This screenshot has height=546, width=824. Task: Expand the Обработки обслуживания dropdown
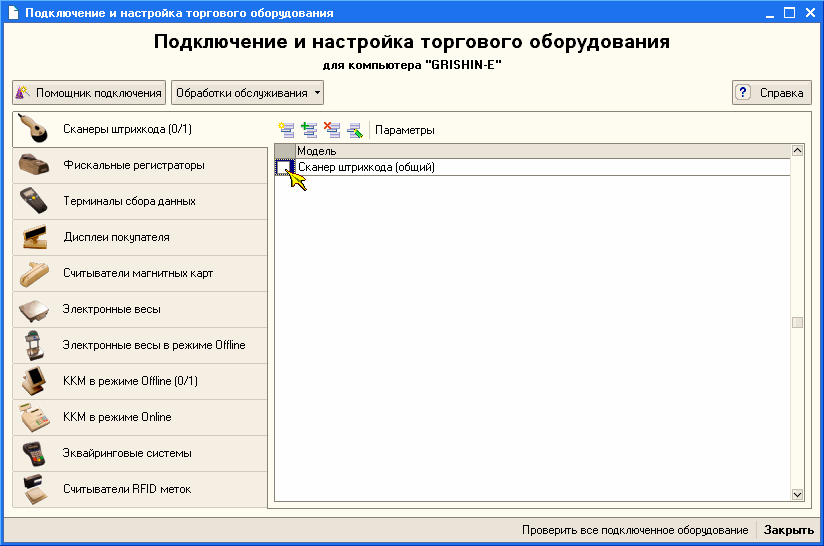coord(247,93)
